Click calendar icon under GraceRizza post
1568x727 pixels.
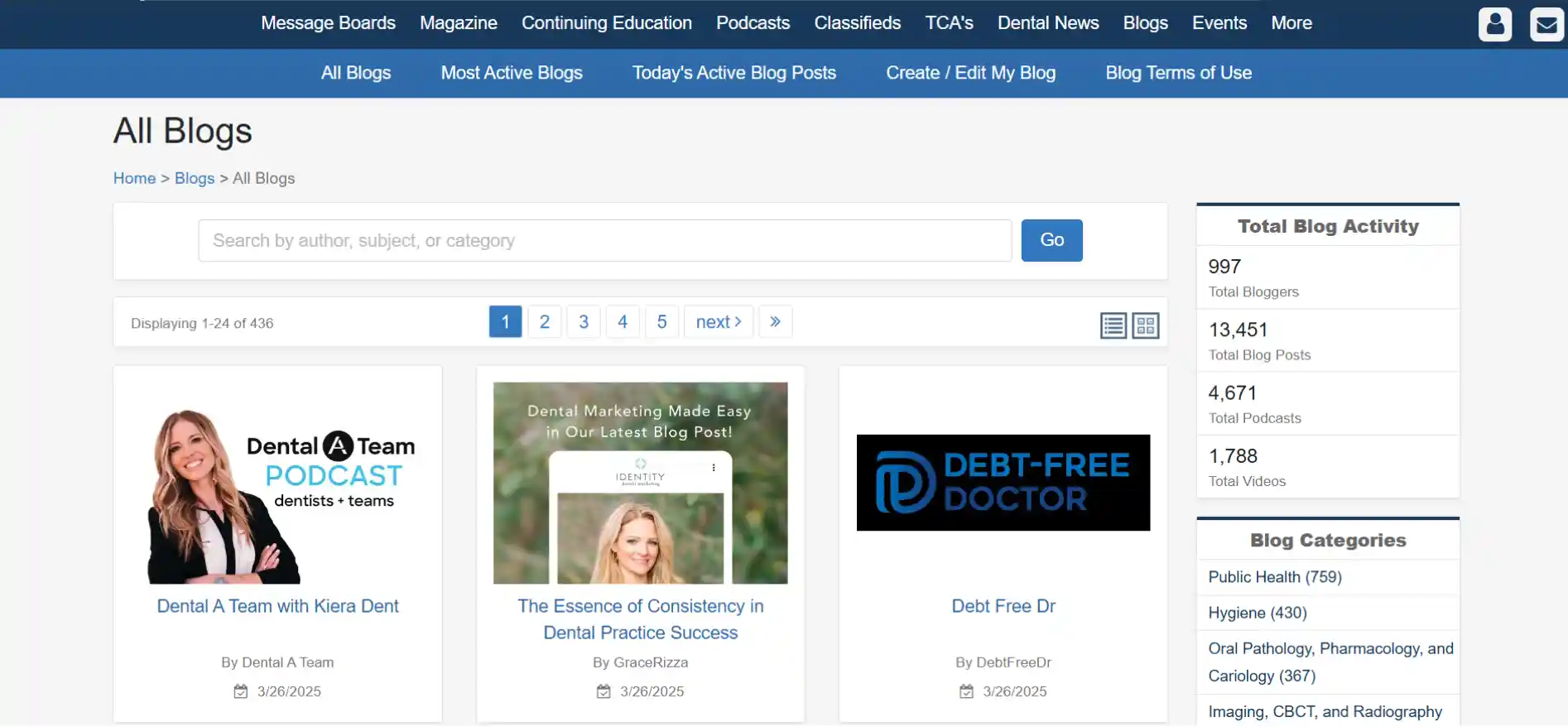(x=604, y=691)
